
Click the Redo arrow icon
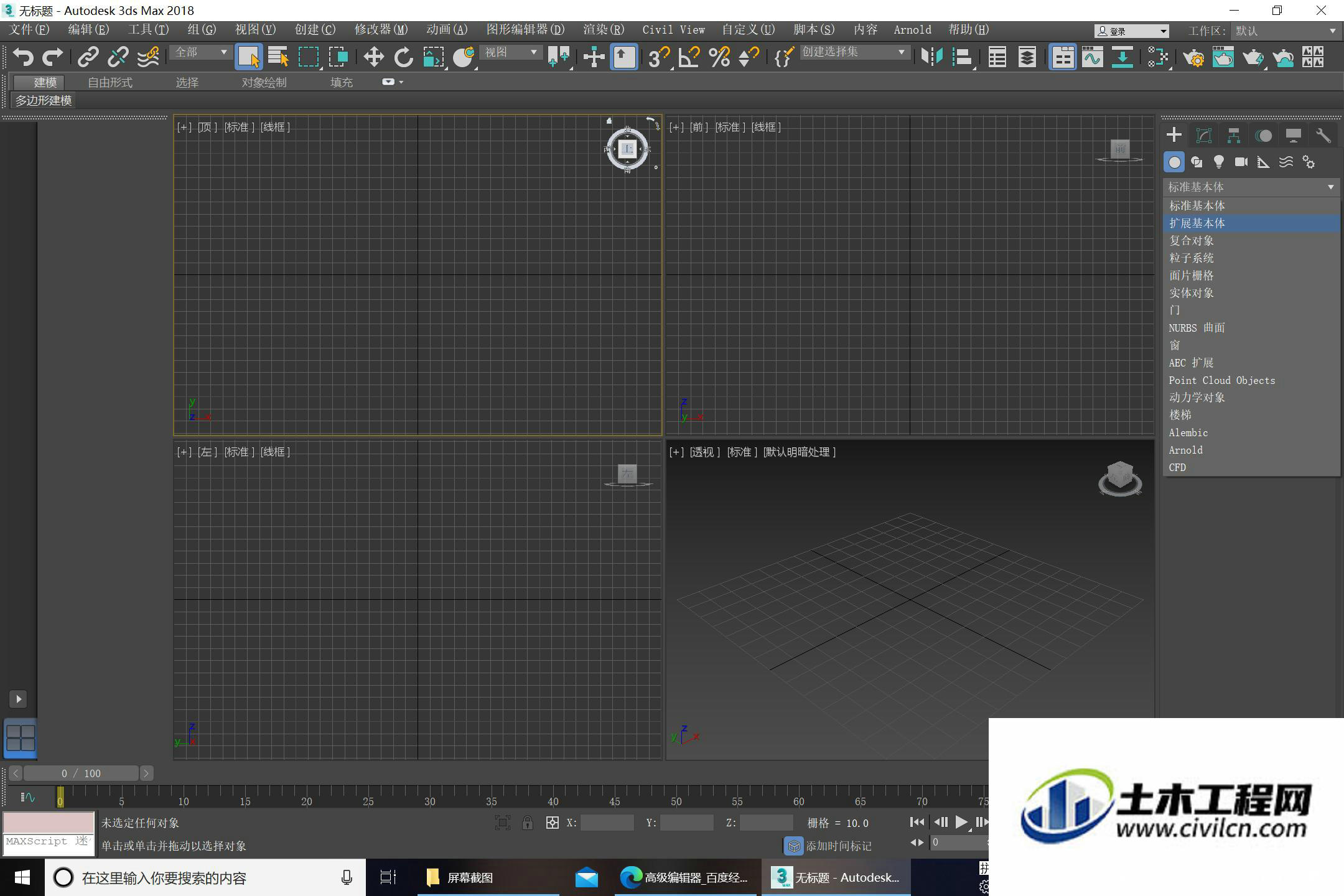(53, 57)
